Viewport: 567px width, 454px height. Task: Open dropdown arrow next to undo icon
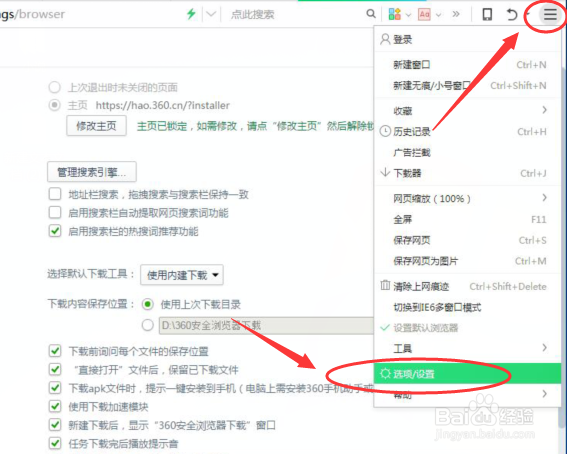coord(528,14)
